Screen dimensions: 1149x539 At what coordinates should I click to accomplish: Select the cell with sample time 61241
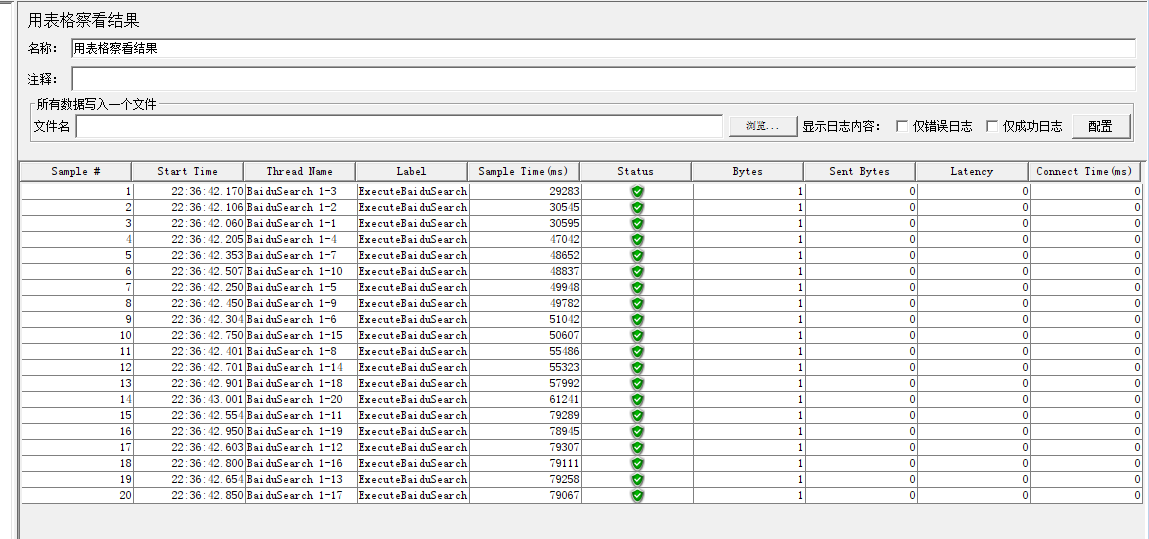click(525, 400)
